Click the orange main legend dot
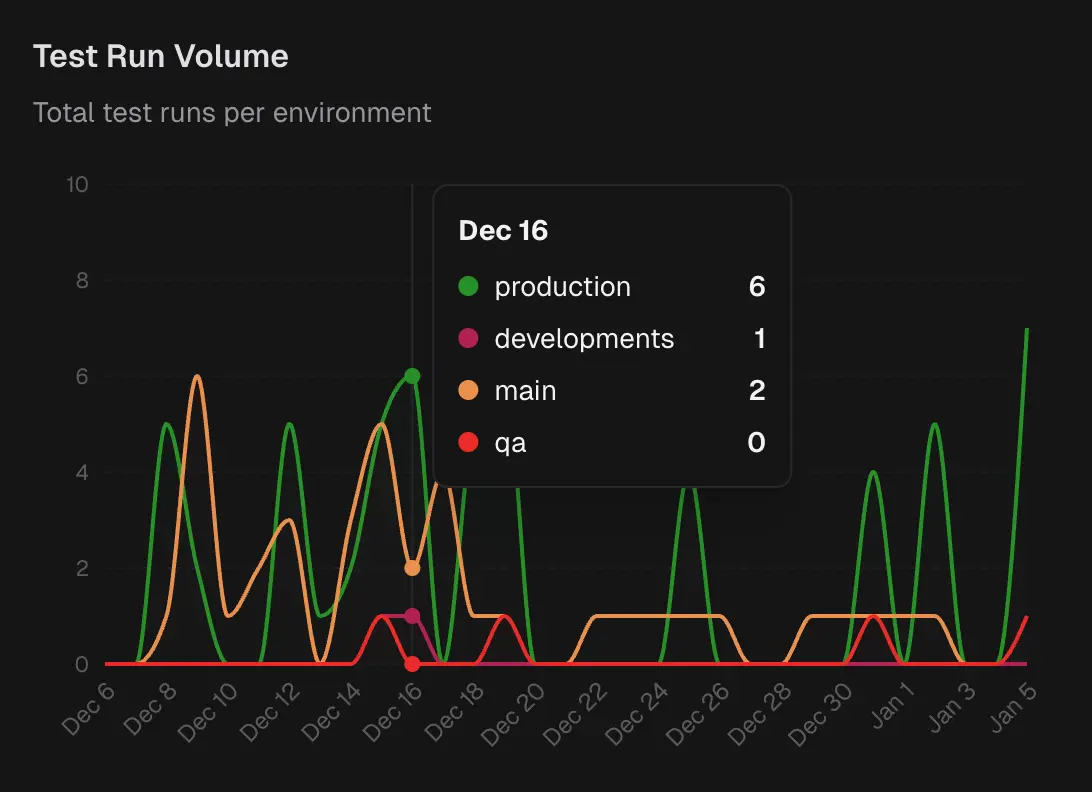This screenshot has height=792, width=1092. pos(466,391)
